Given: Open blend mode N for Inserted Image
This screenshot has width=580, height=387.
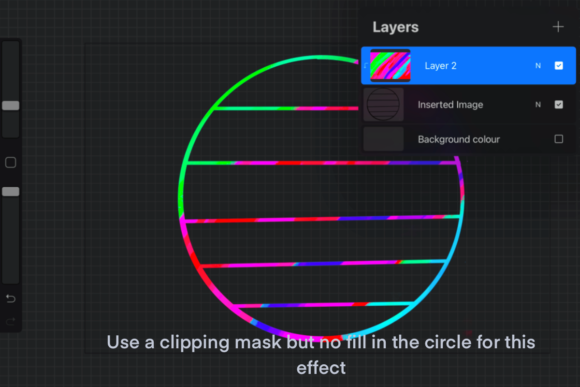Looking at the screenshot, I should pos(538,105).
